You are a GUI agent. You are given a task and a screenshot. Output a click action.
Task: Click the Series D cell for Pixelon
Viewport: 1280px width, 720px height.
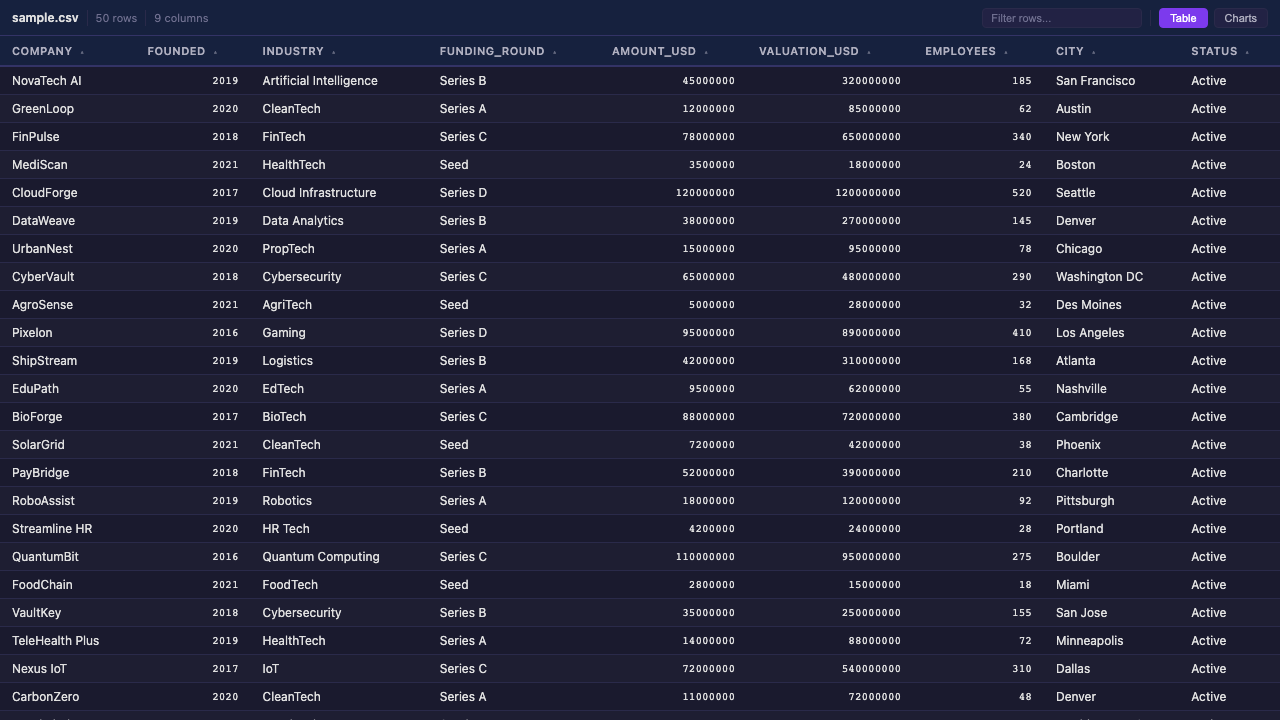click(514, 333)
